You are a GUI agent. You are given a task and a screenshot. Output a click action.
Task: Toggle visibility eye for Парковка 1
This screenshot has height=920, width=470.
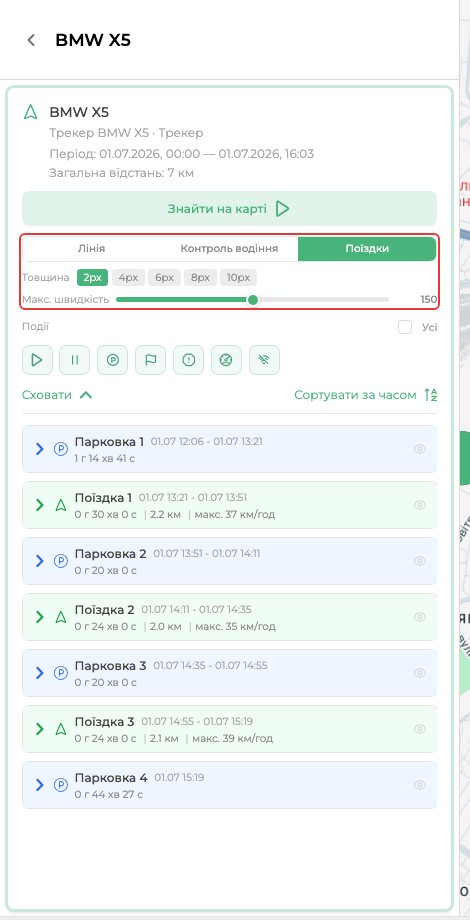pos(420,449)
